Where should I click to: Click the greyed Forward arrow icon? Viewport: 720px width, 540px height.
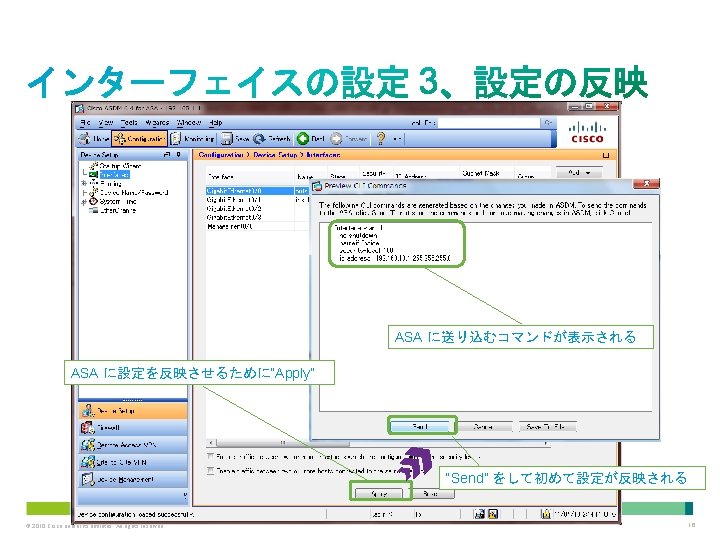(x=337, y=138)
